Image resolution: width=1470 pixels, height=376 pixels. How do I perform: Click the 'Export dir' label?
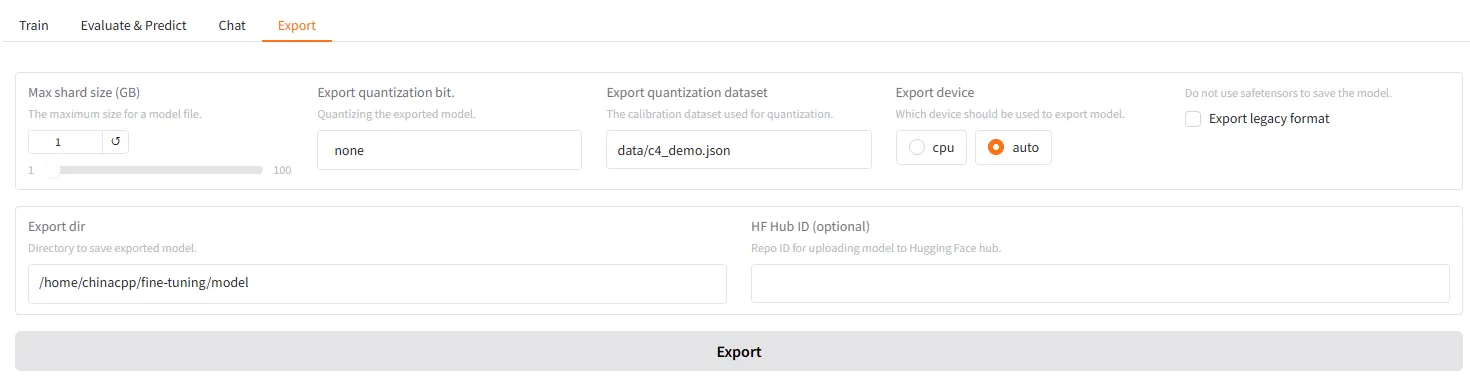tap(56, 227)
